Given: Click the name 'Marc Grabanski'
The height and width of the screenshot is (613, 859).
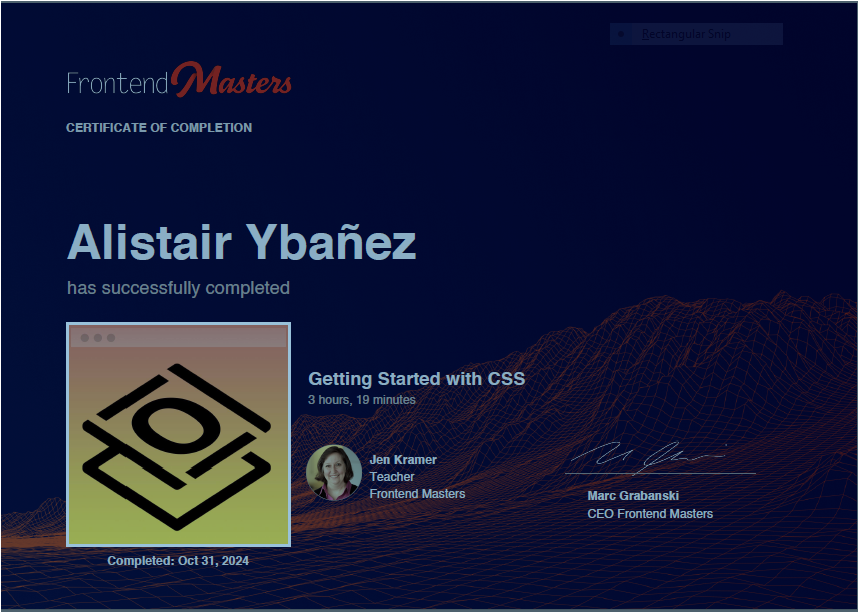Looking at the screenshot, I should click(x=633, y=496).
